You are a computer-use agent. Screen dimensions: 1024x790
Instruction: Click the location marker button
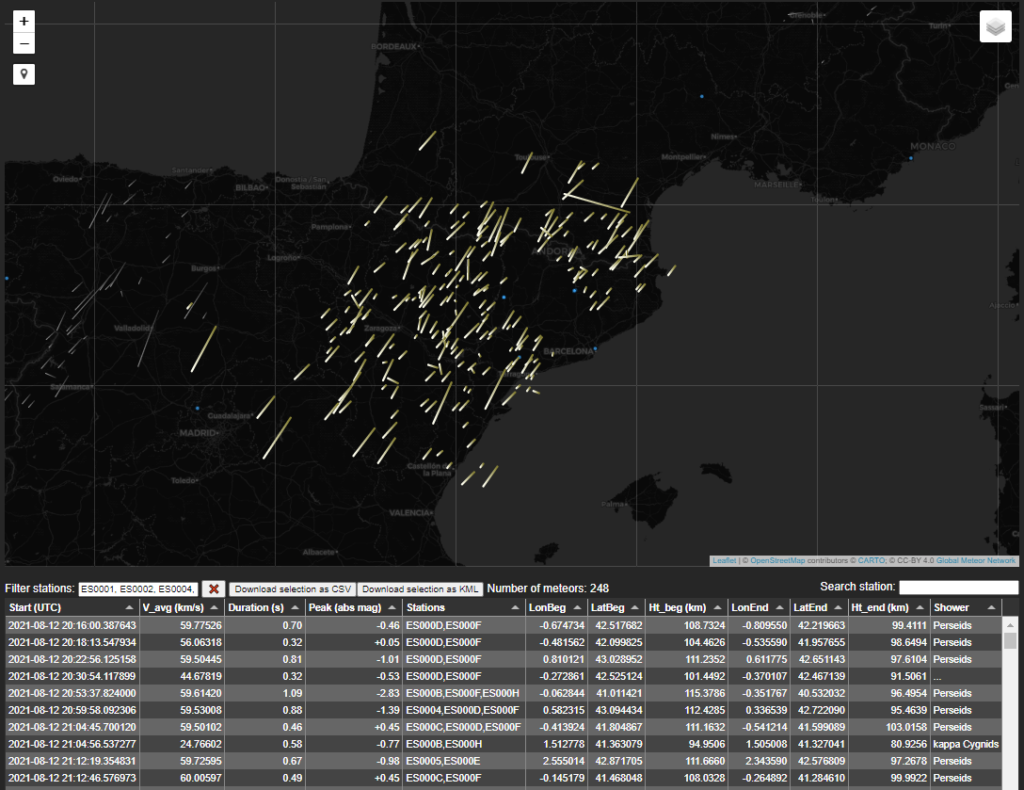coord(24,74)
